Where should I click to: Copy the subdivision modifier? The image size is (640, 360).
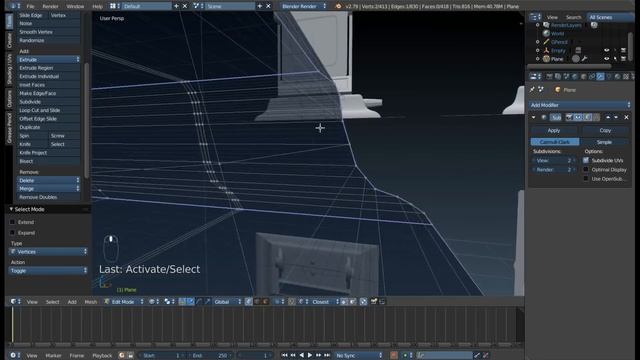click(605, 130)
